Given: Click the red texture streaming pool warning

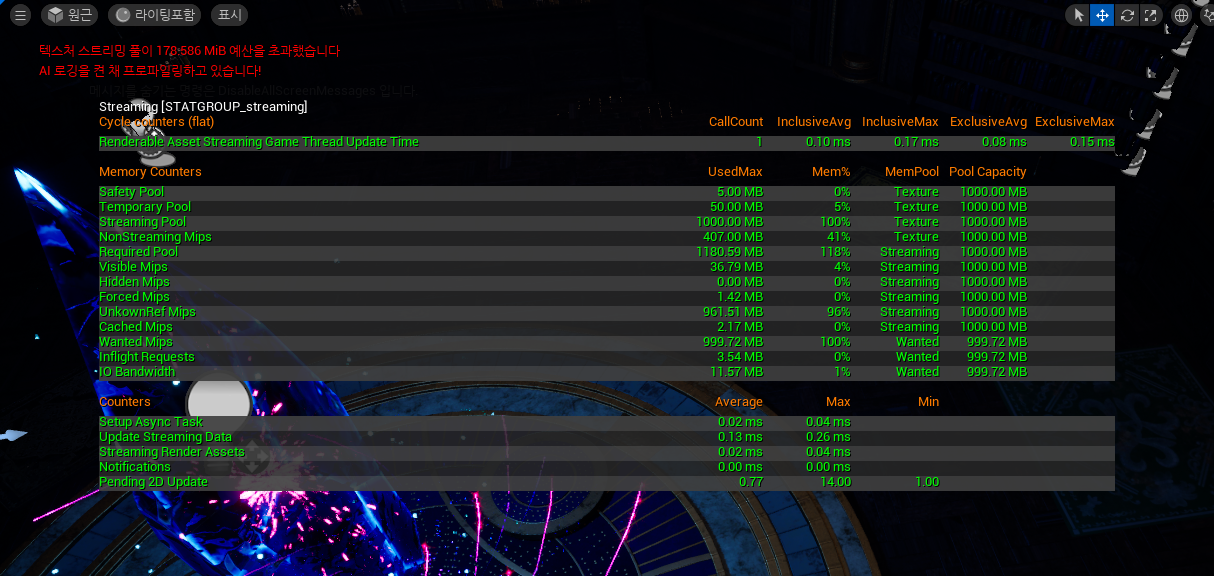Looking at the screenshot, I should tap(189, 51).
